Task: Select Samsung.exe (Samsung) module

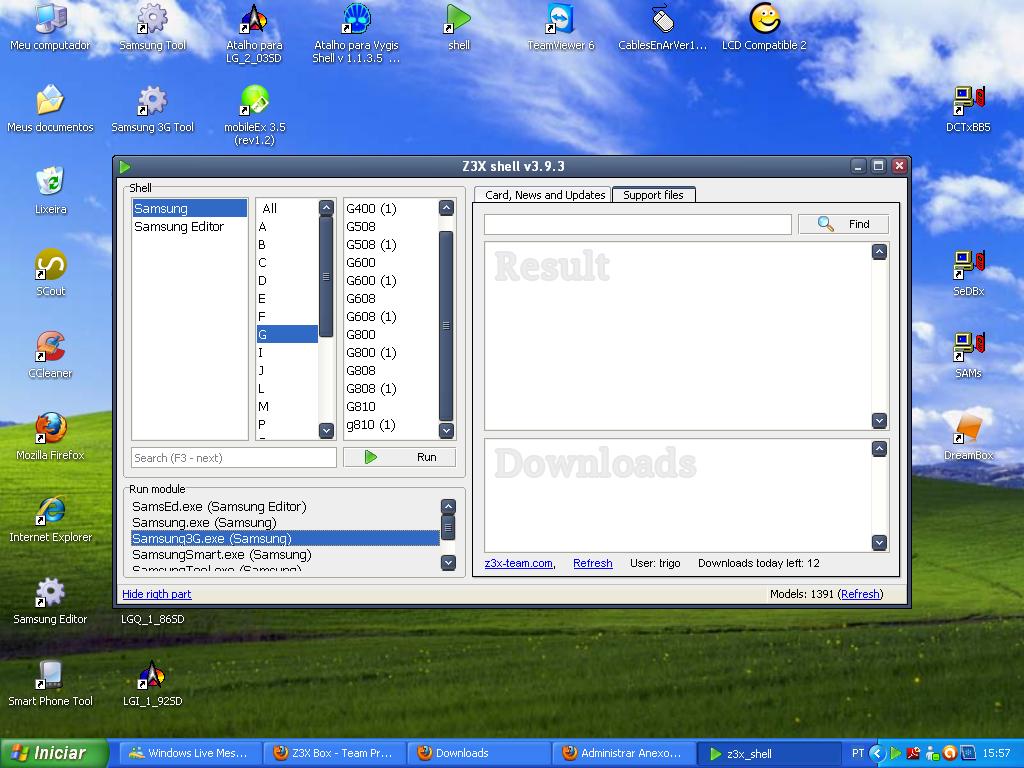Action: 285,522
